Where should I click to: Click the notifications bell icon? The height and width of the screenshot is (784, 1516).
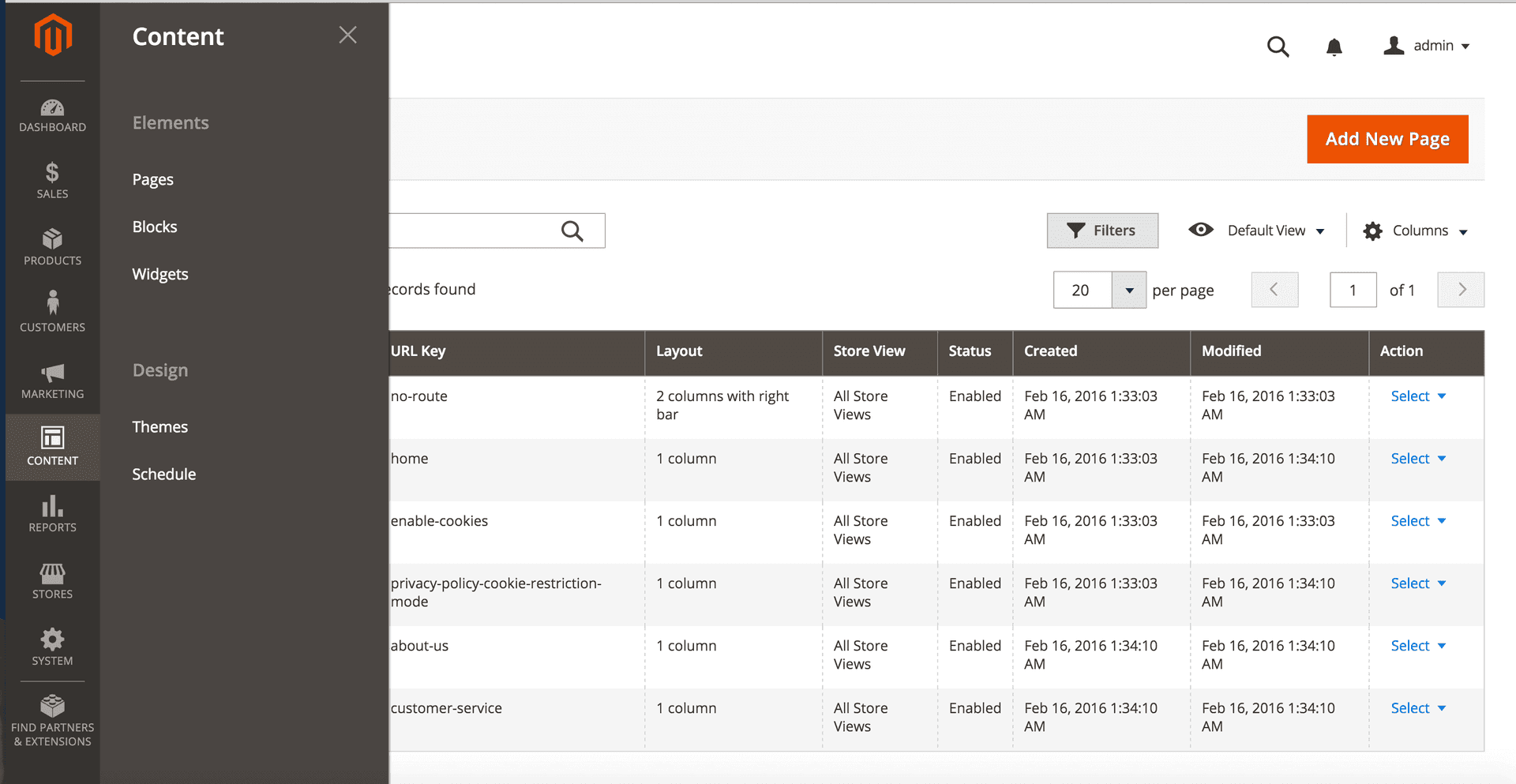point(1334,47)
